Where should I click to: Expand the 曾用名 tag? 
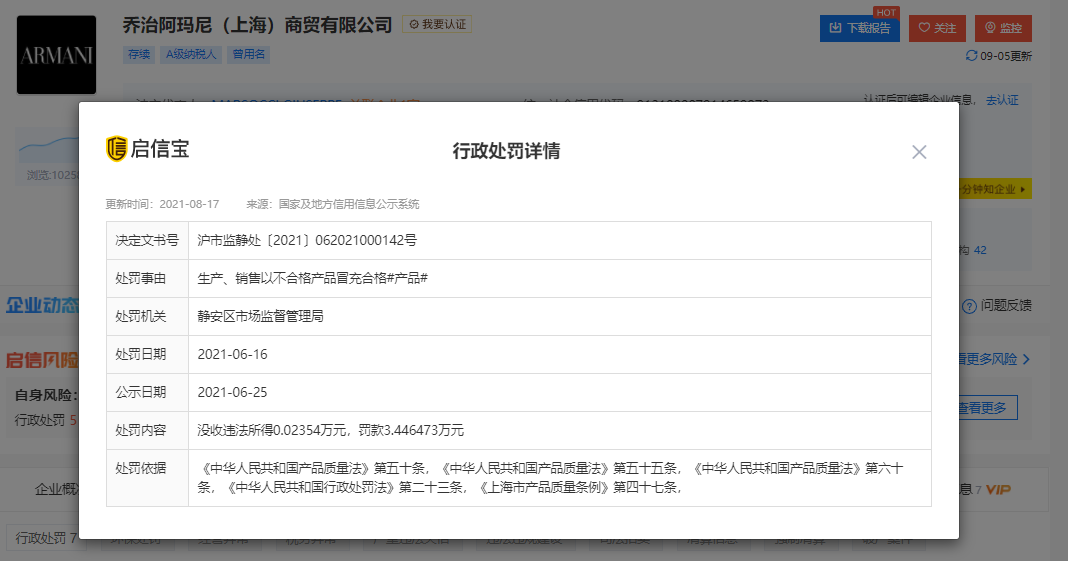249,55
